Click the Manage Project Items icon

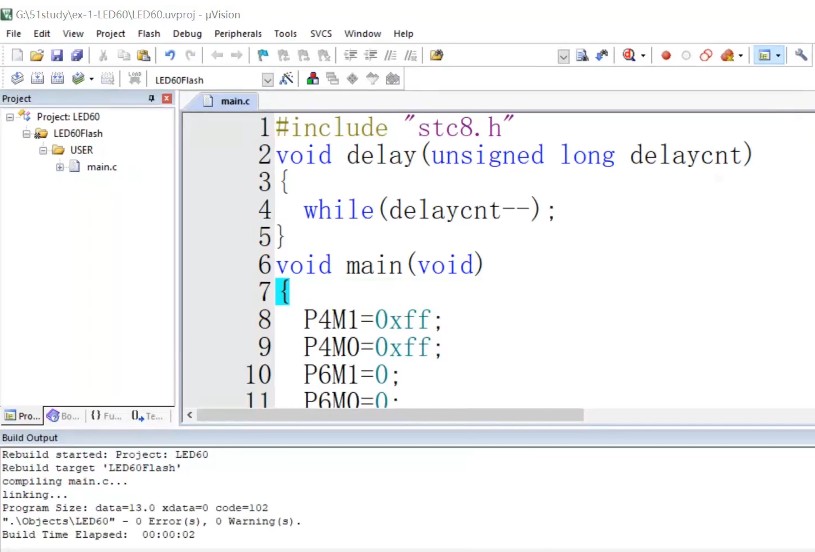314,79
